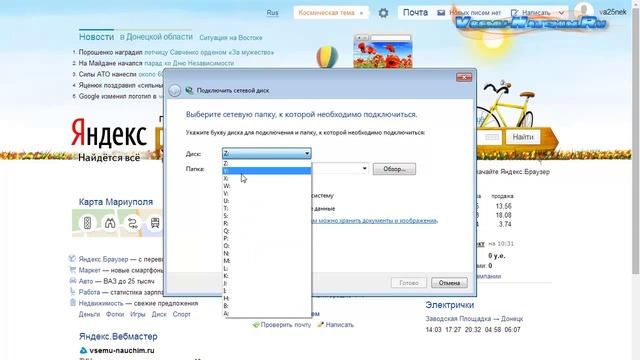Image resolution: width=640 pixels, height=360 pixels.
Task: Open news about Порошенко наградил летчицу Савченко
Action: coord(176,52)
